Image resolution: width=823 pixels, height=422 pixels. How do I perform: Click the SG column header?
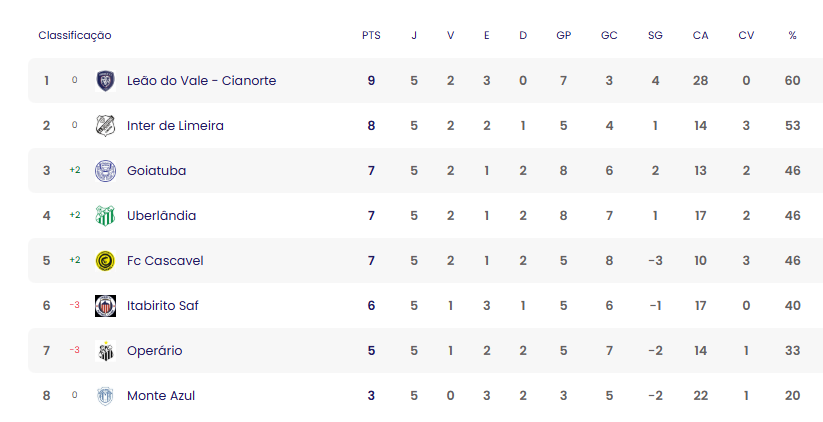pos(655,36)
